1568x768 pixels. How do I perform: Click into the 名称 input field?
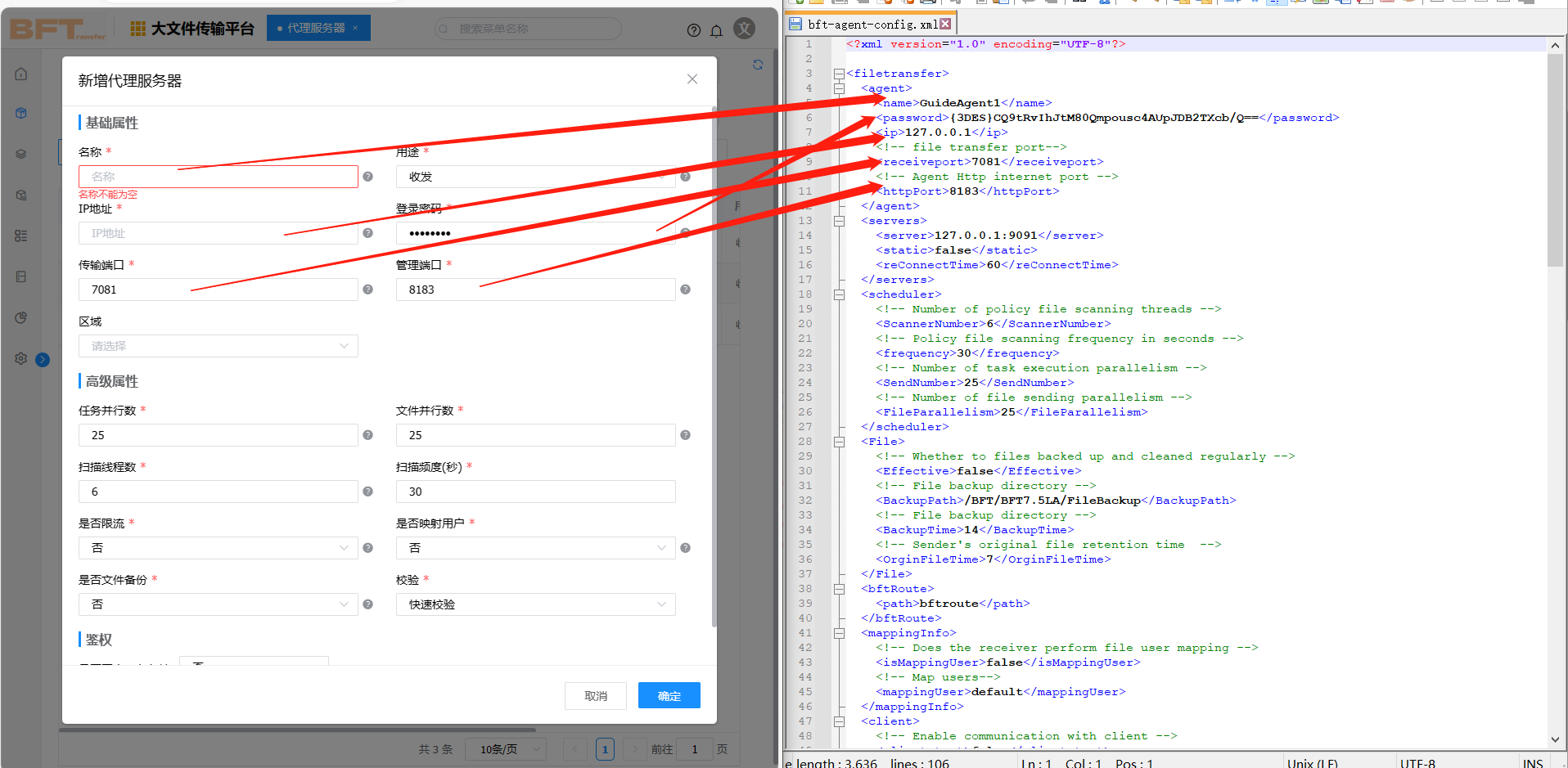218,177
